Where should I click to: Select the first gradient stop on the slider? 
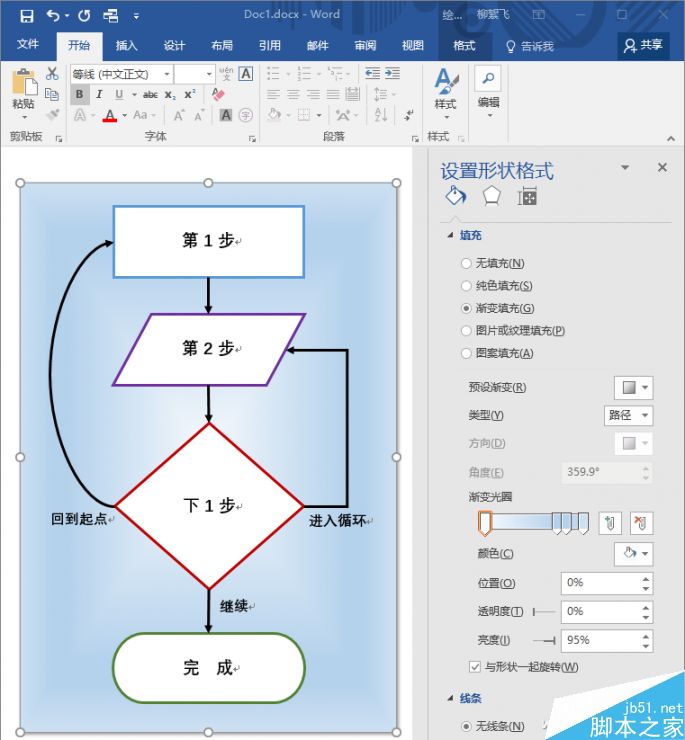click(x=485, y=523)
